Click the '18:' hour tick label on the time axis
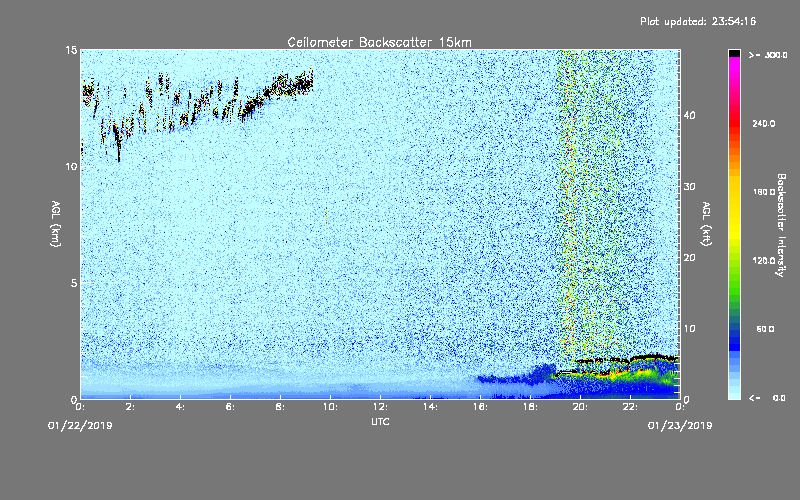 (530, 407)
